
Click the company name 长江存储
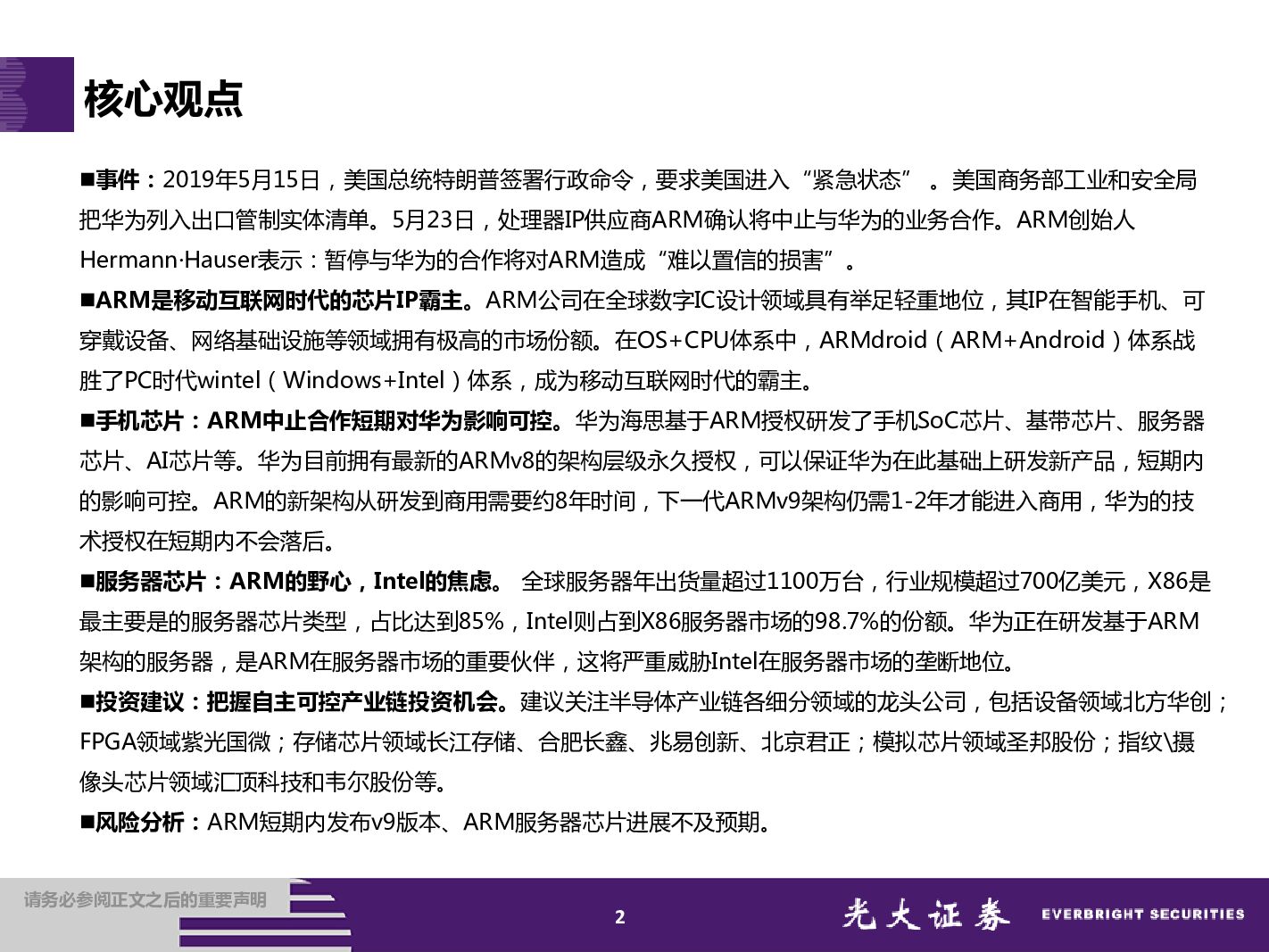472,742
